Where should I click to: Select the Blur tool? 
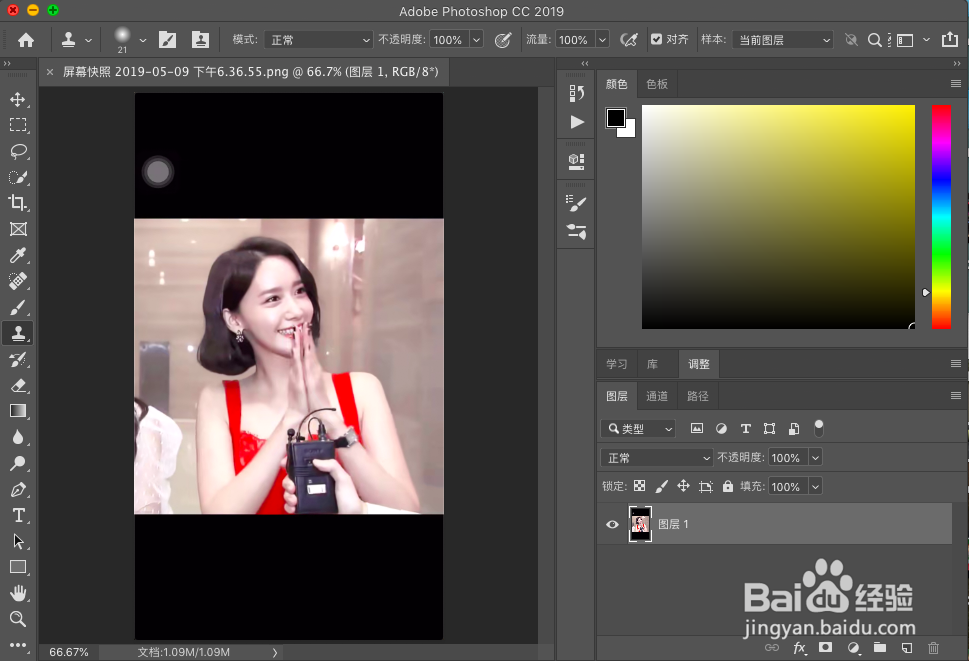18,437
